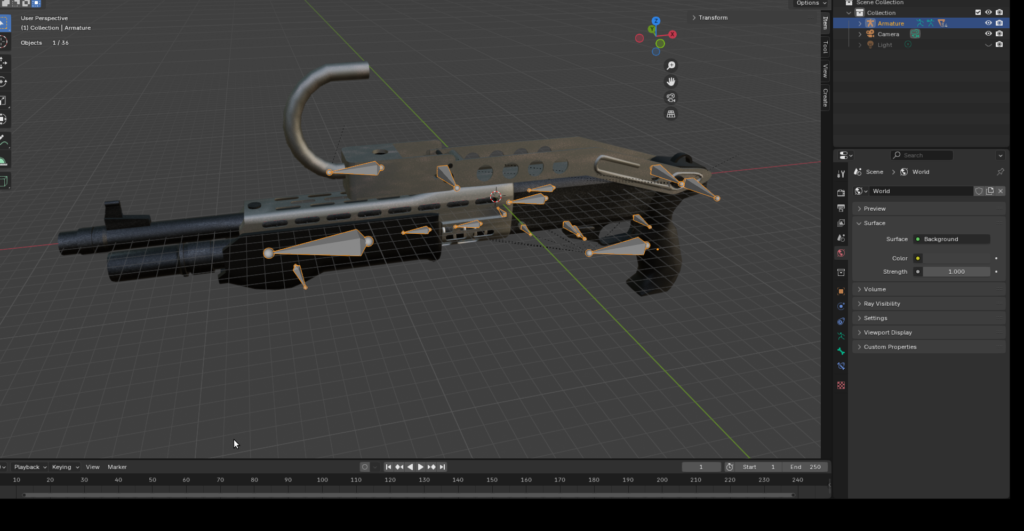The height and width of the screenshot is (531, 1024).
Task: Select the Rotate tool
Action: (3, 82)
